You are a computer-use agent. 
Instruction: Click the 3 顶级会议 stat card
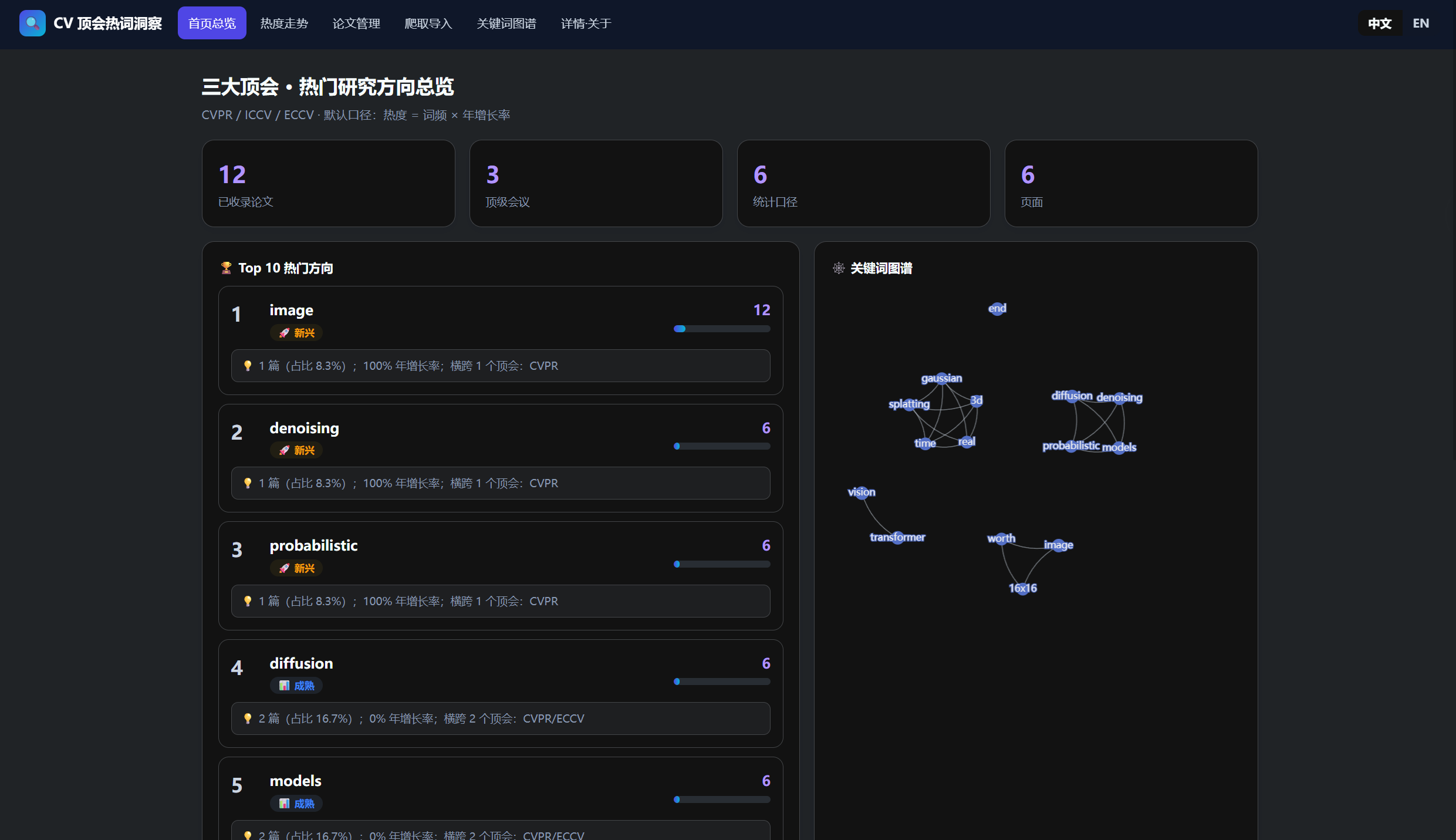(x=596, y=183)
